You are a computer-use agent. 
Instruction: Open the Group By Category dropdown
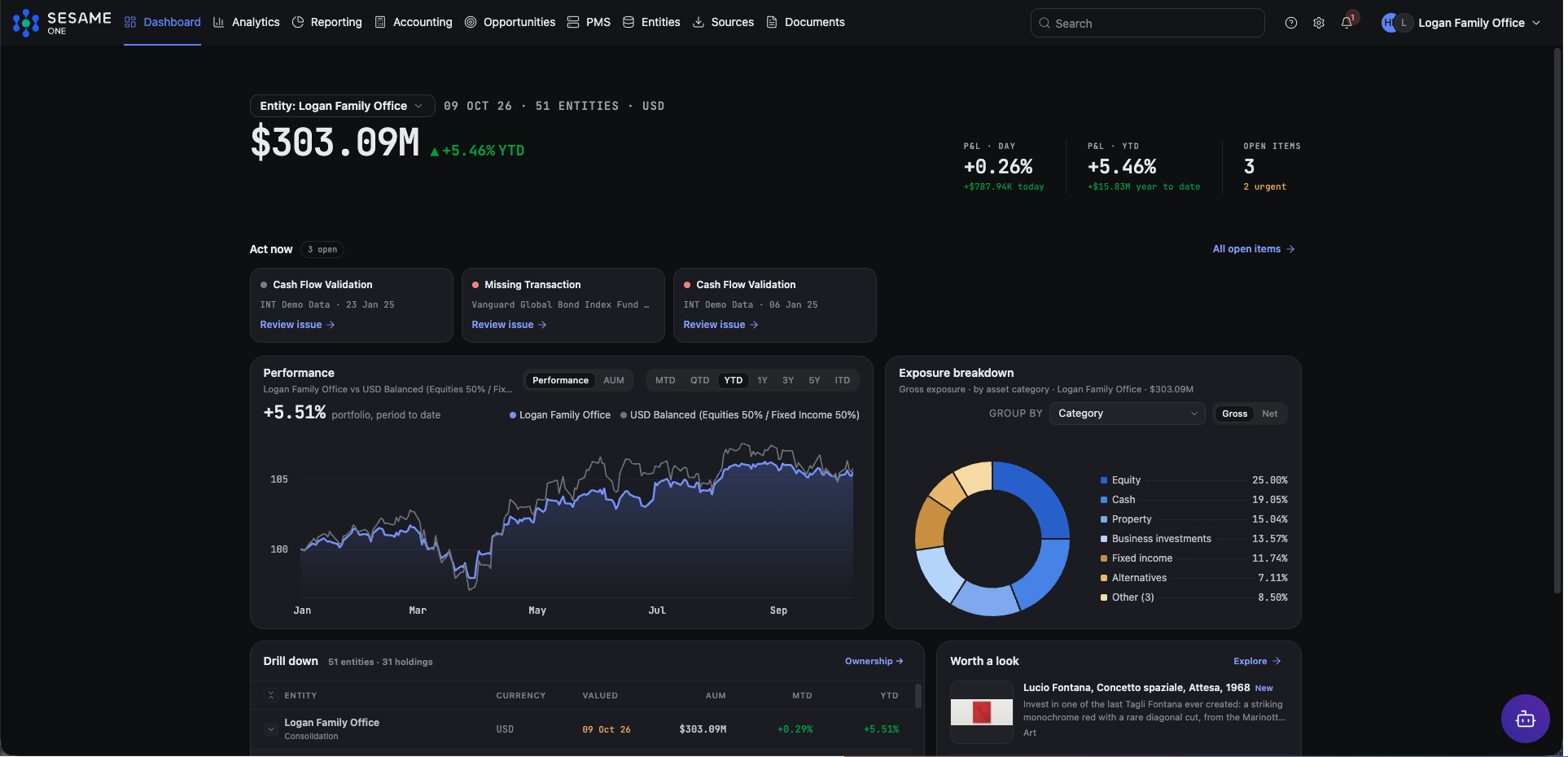pyautogui.click(x=1127, y=414)
